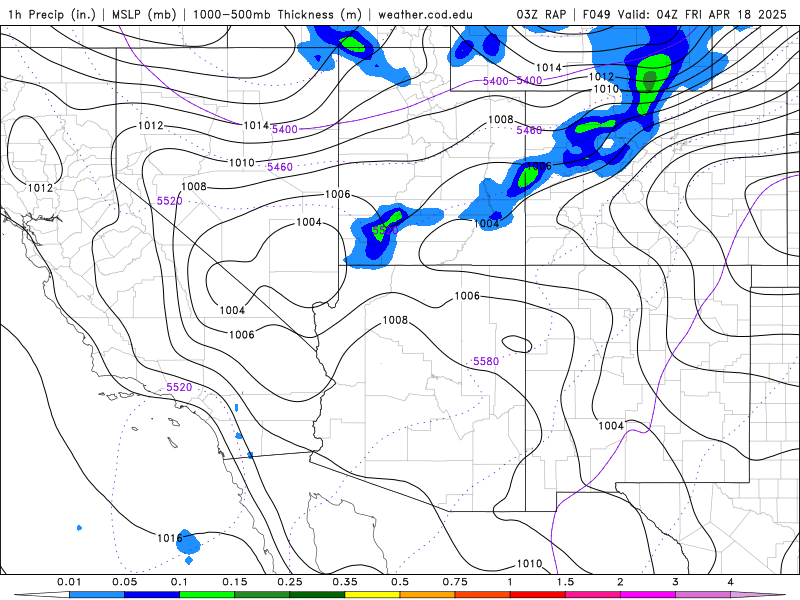Pick the yellow 0.35–0.5 legend swatch

click(x=372, y=595)
